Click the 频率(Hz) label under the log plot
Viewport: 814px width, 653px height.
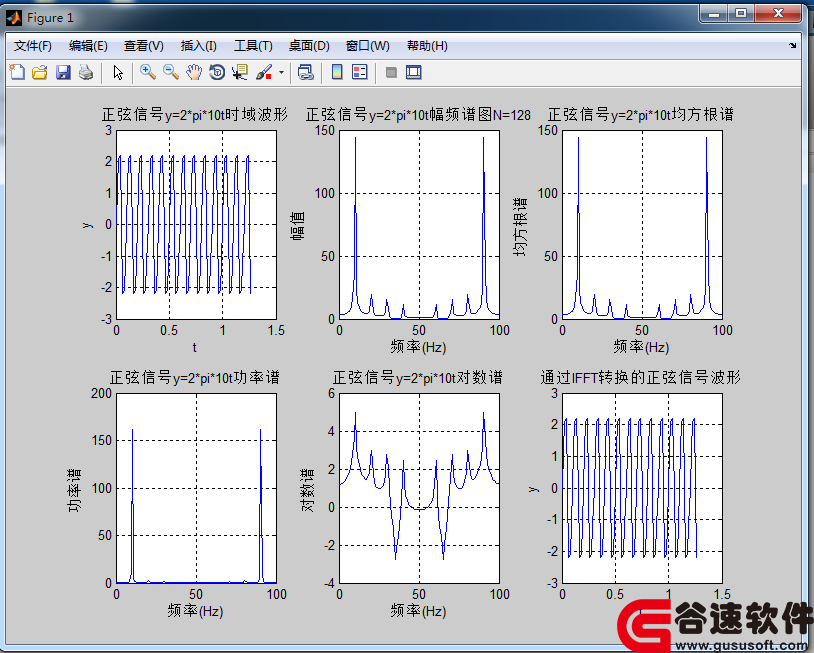(x=418, y=610)
